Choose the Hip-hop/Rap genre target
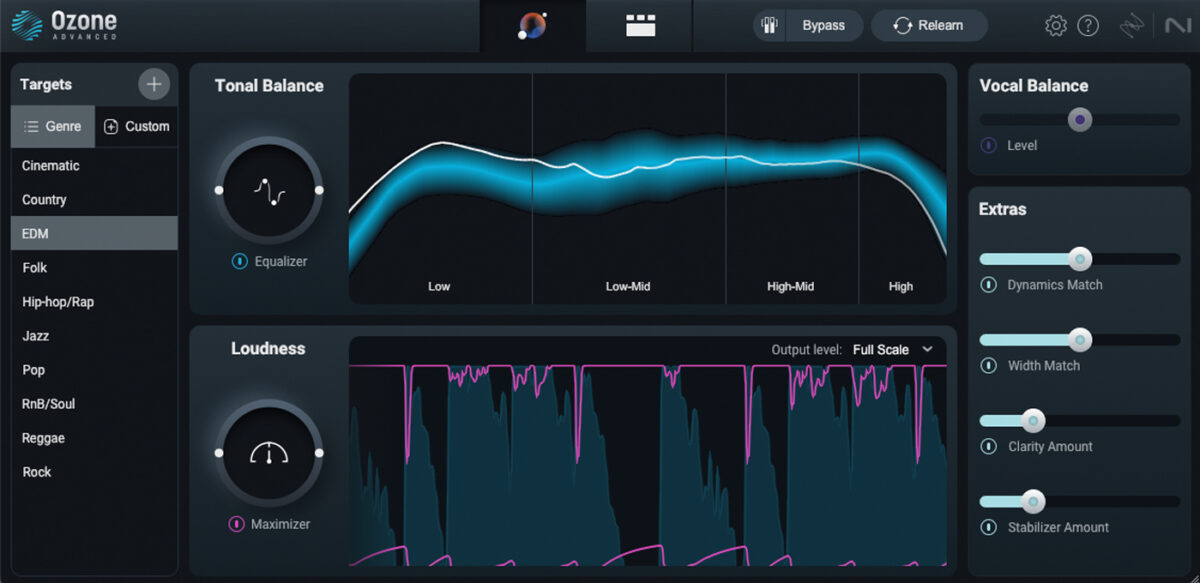The height and width of the screenshot is (583, 1200). click(94, 302)
